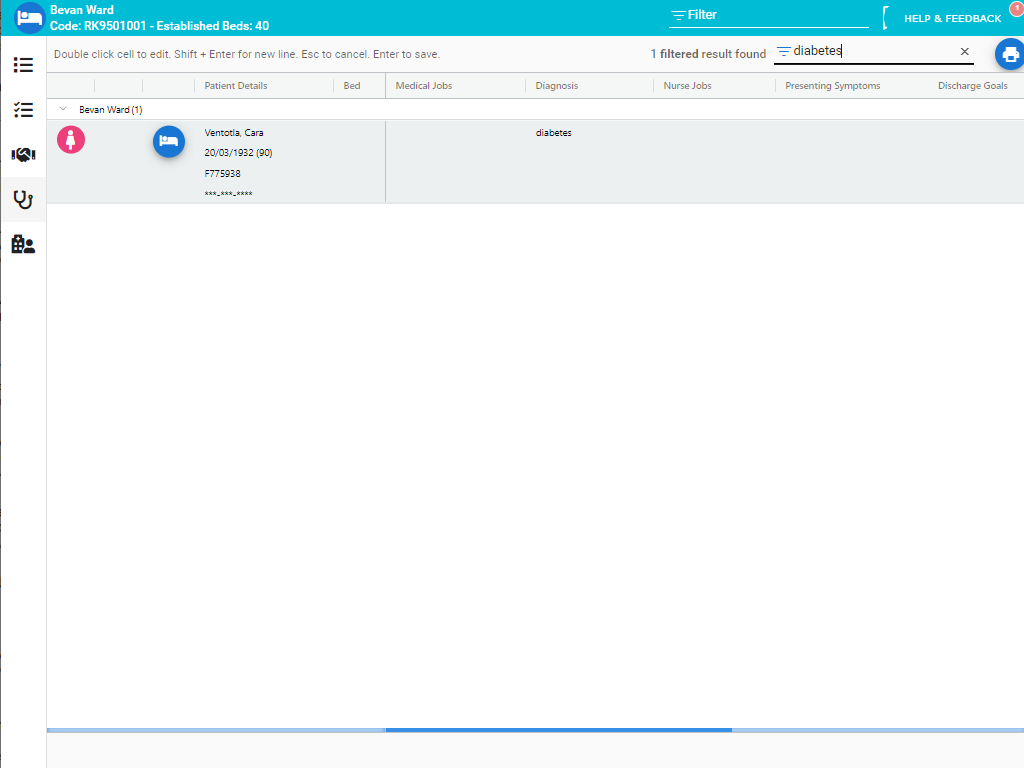
Task: Click the Diagnosis column header
Action: 556,86
